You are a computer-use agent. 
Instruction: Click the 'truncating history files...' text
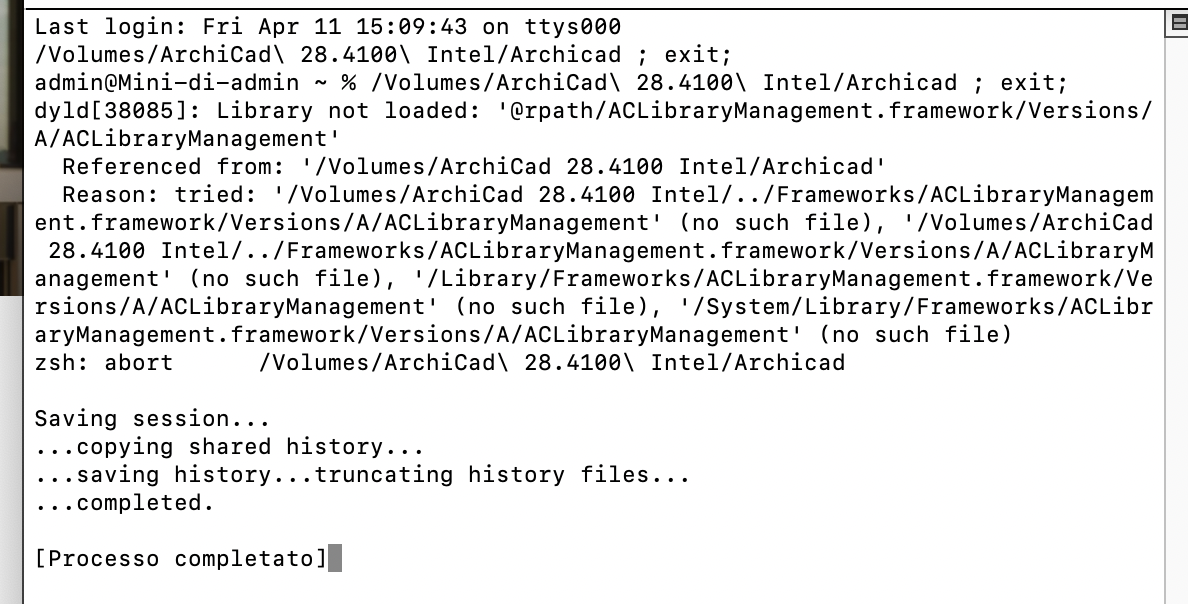pyautogui.click(x=502, y=475)
